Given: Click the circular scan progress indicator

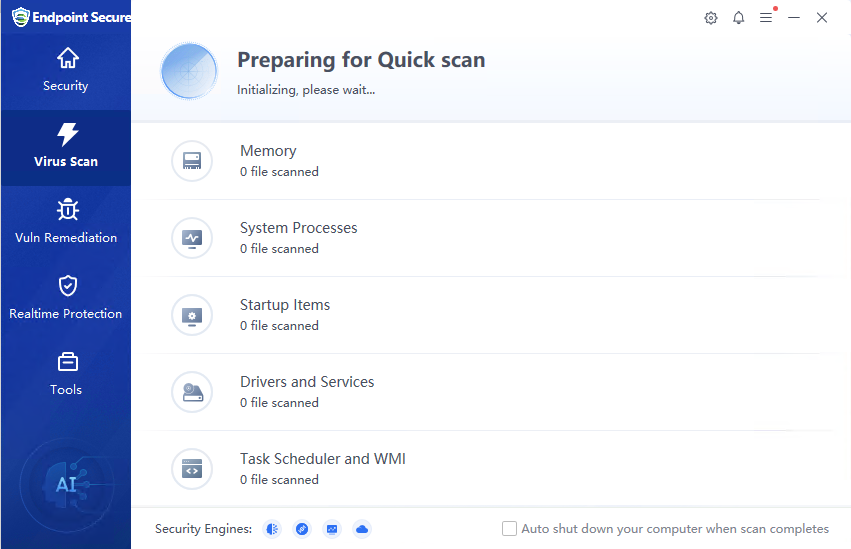Looking at the screenshot, I should coord(189,71).
